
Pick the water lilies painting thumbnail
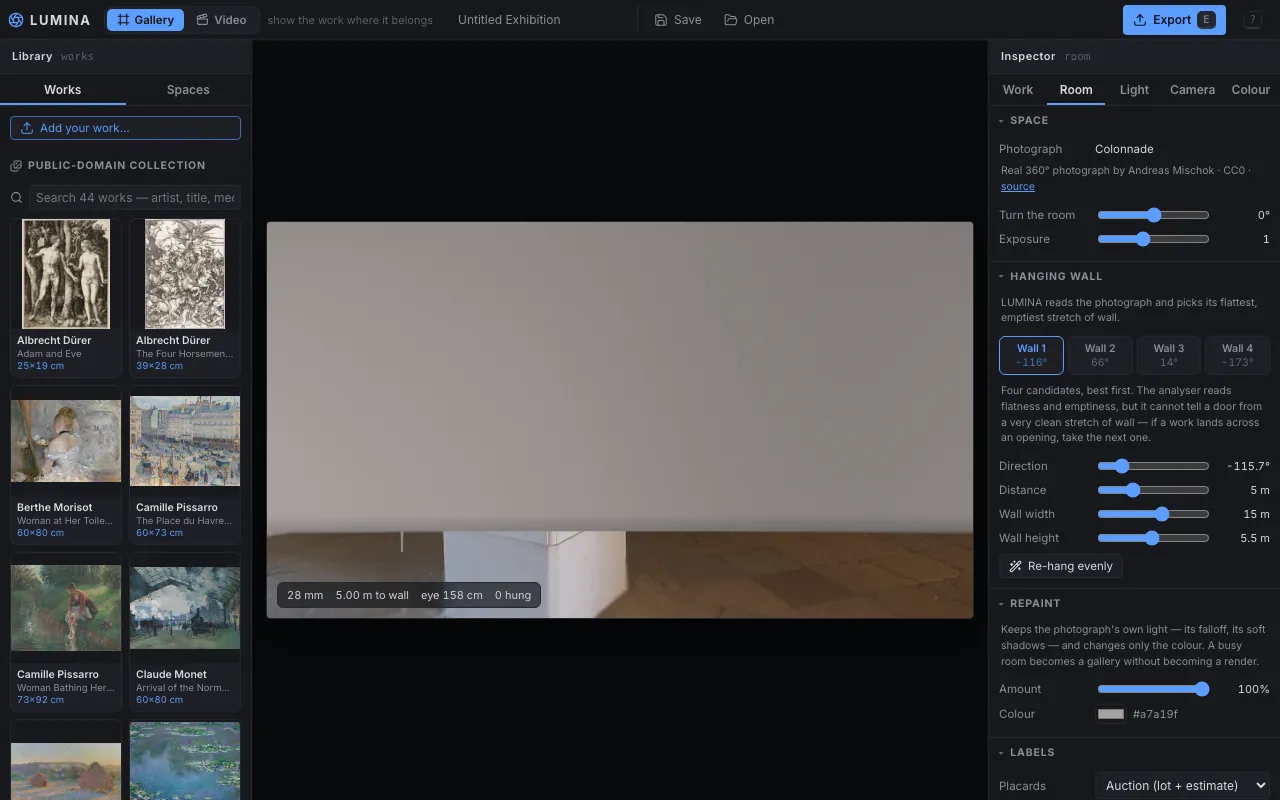tap(185, 760)
